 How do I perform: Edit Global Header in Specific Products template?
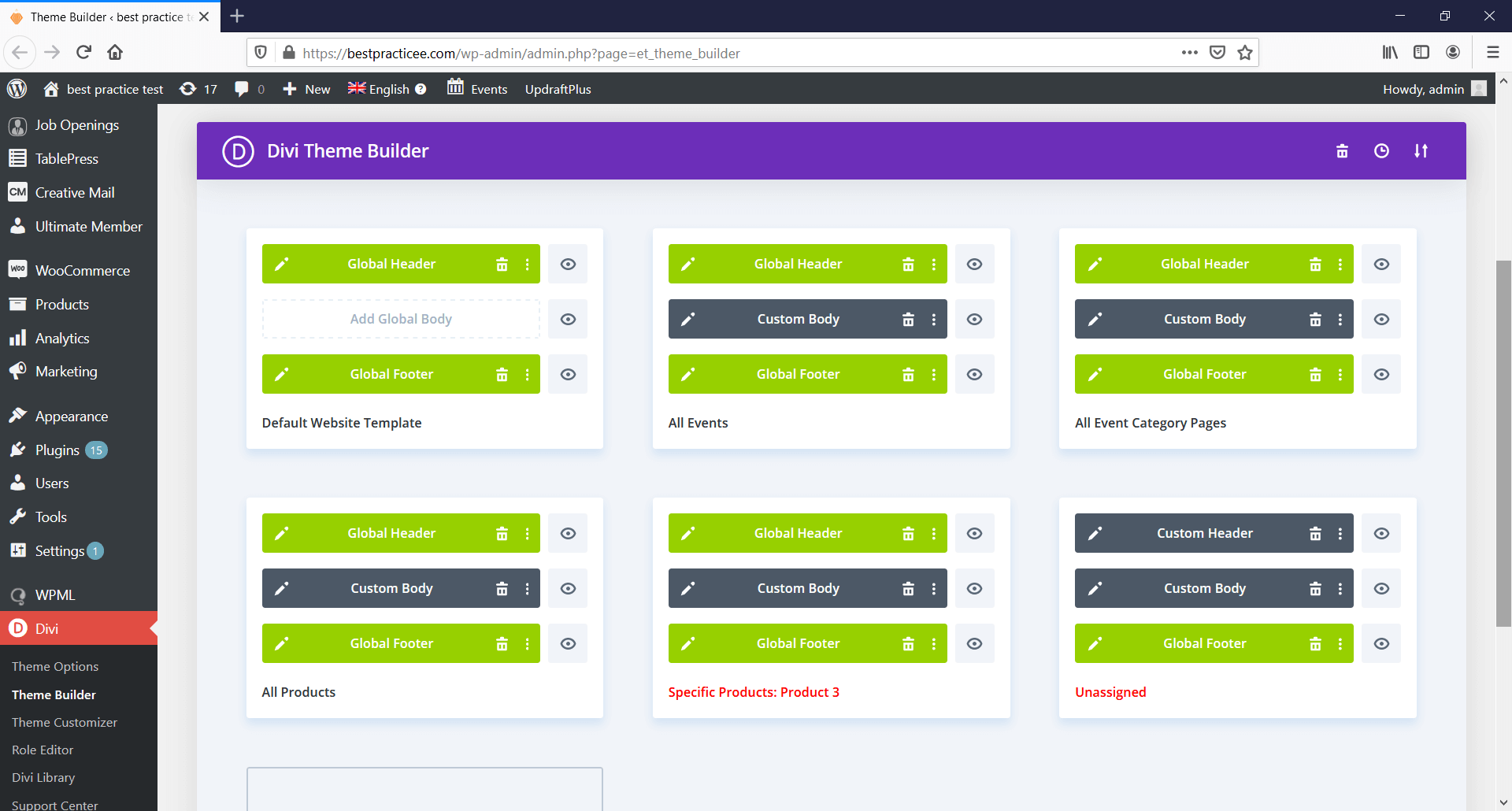[x=687, y=534]
